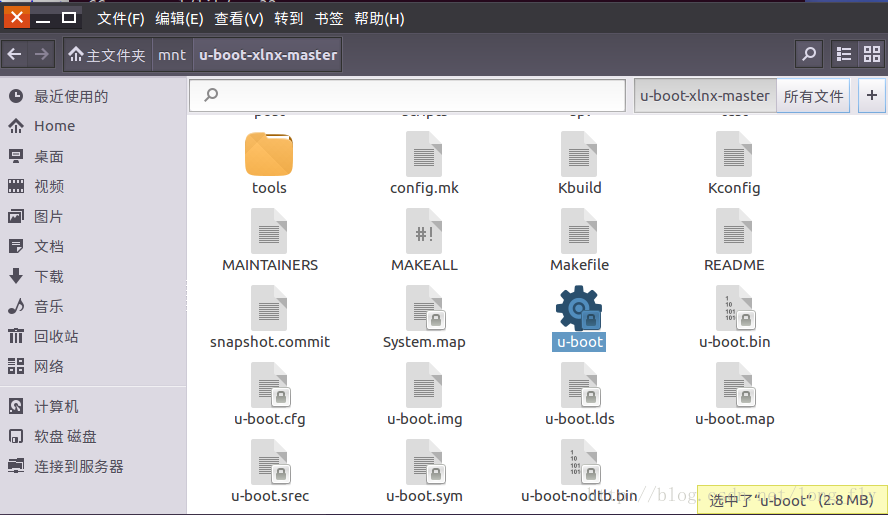The width and height of the screenshot is (888, 515).
Task: Switch to grid view layout
Action: tap(870, 54)
